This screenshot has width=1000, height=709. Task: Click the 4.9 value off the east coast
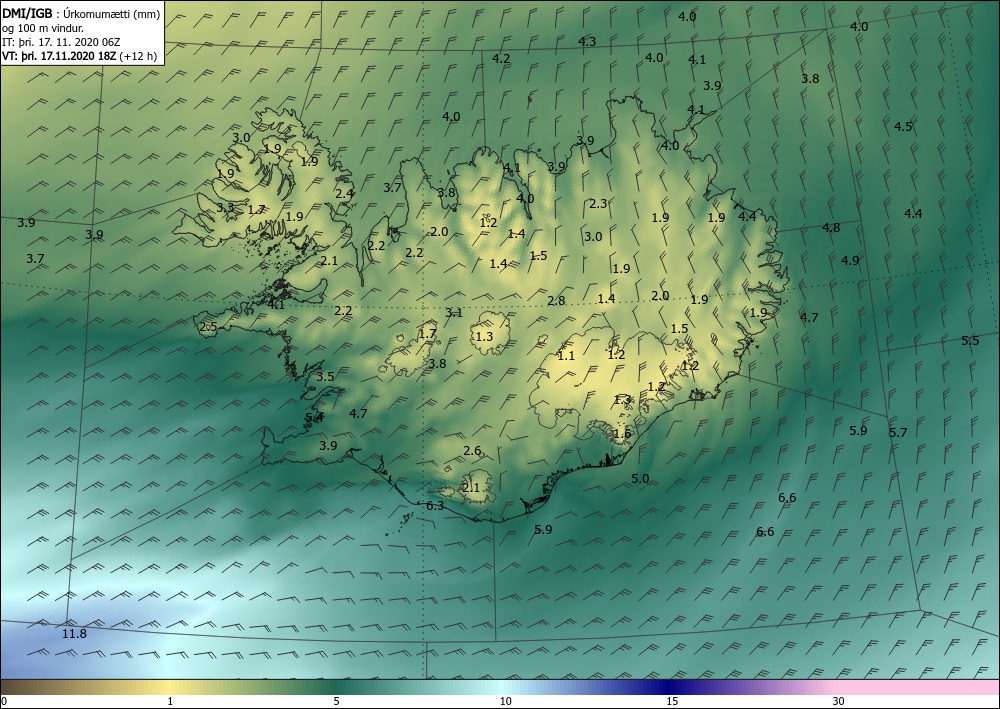[850, 260]
